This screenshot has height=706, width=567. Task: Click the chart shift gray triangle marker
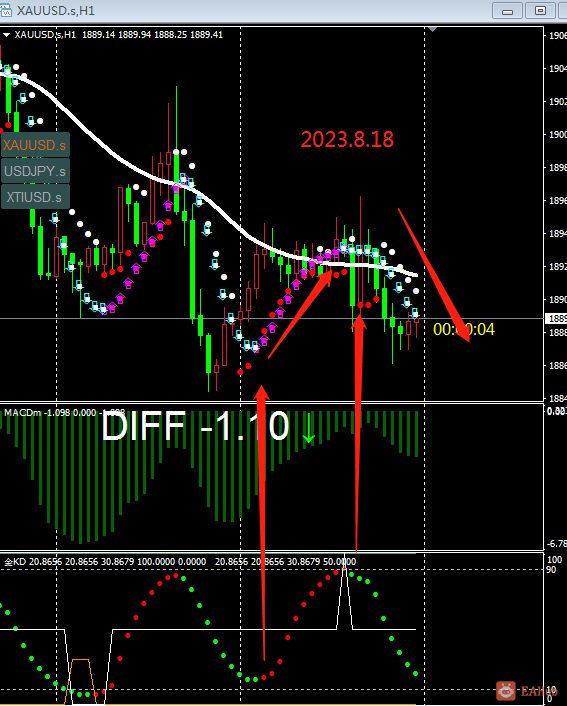pyautogui.click(x=432, y=30)
